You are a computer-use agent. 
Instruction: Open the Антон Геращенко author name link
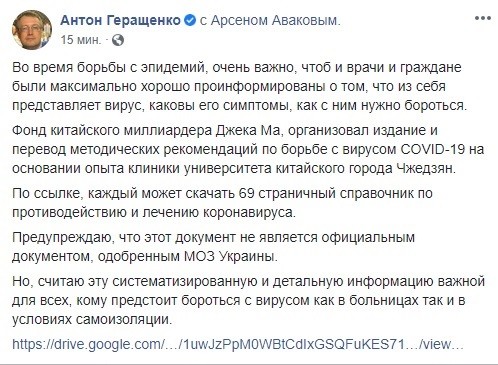(x=121, y=21)
